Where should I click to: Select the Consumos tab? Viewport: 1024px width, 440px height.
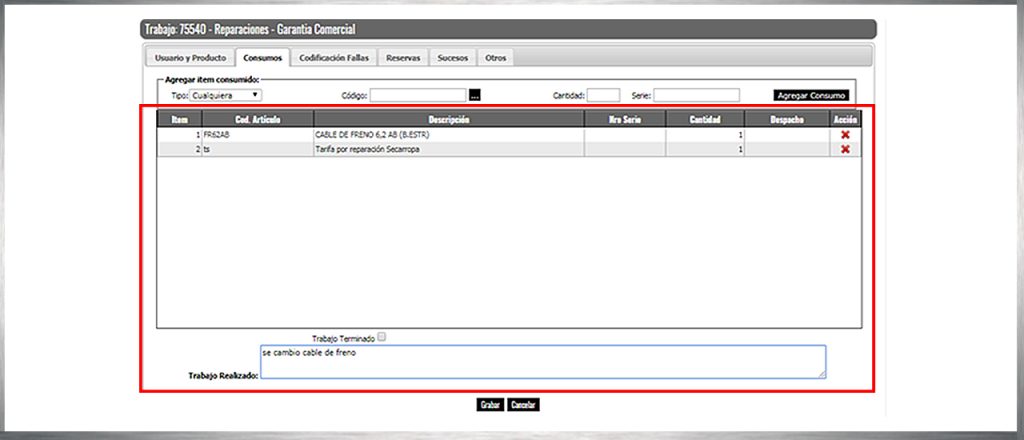tap(262, 58)
